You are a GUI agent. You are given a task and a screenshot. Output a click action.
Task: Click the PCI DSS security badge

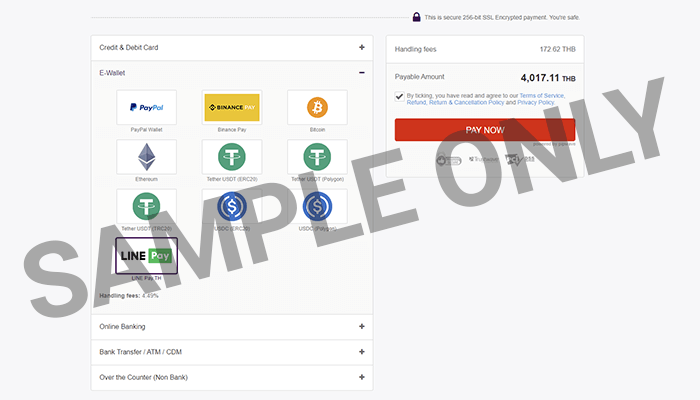click(519, 159)
